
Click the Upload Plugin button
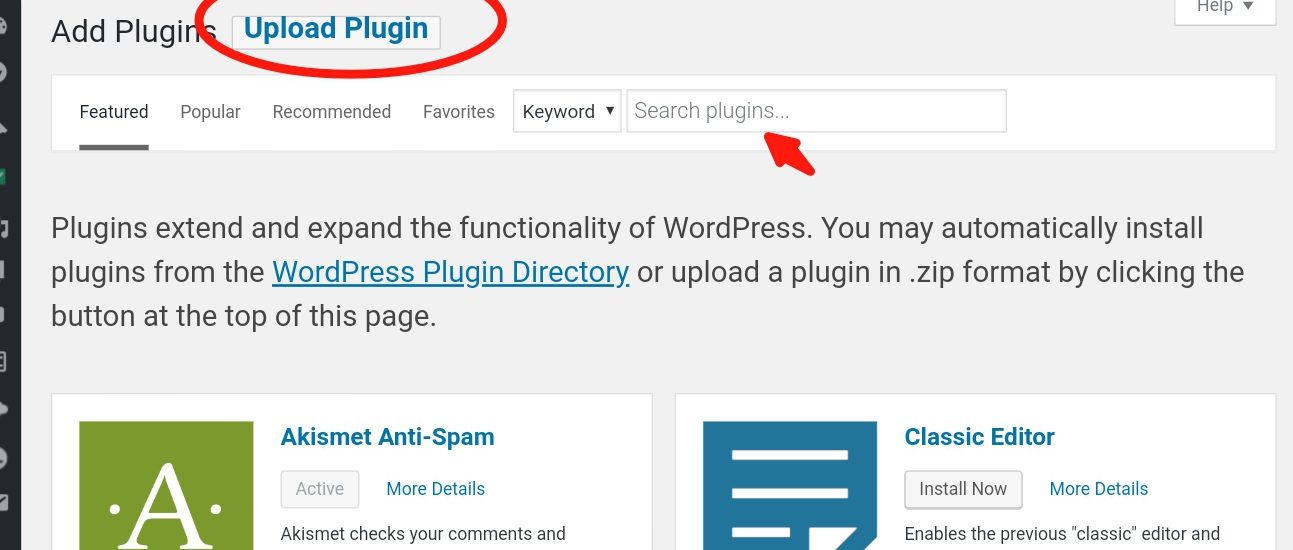(336, 30)
